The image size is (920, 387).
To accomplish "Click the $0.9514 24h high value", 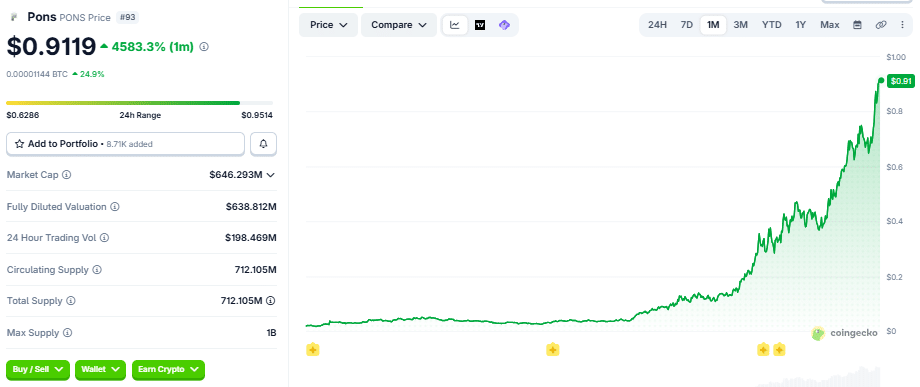I will 257,116.
